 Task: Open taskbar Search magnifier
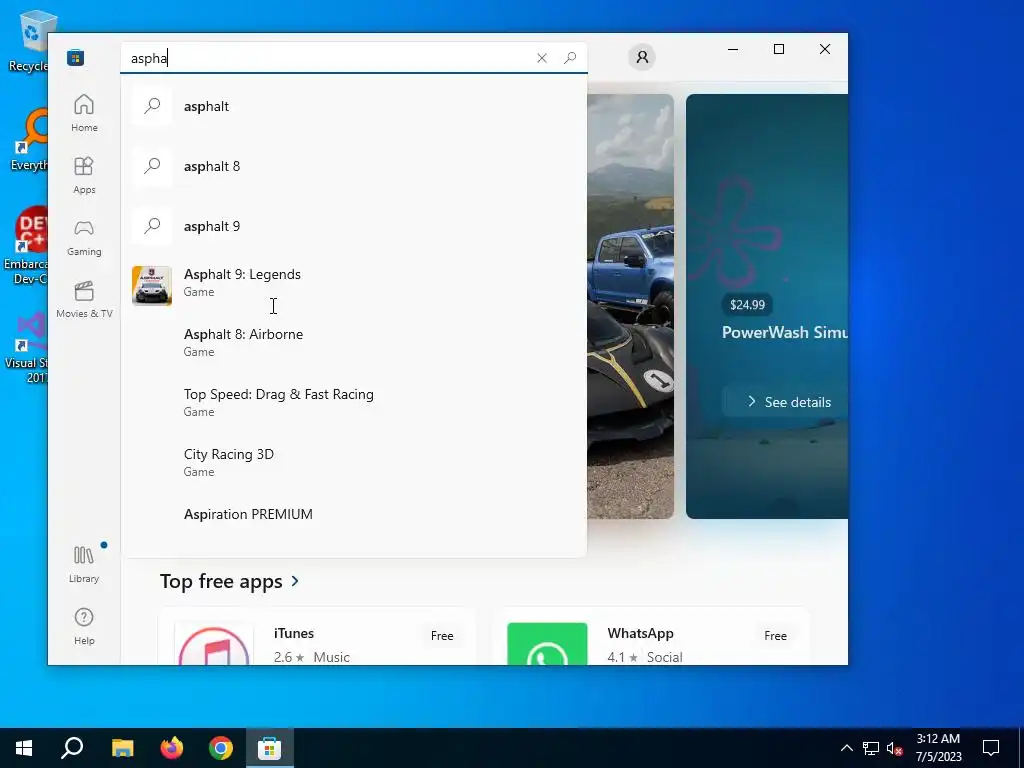(72, 748)
